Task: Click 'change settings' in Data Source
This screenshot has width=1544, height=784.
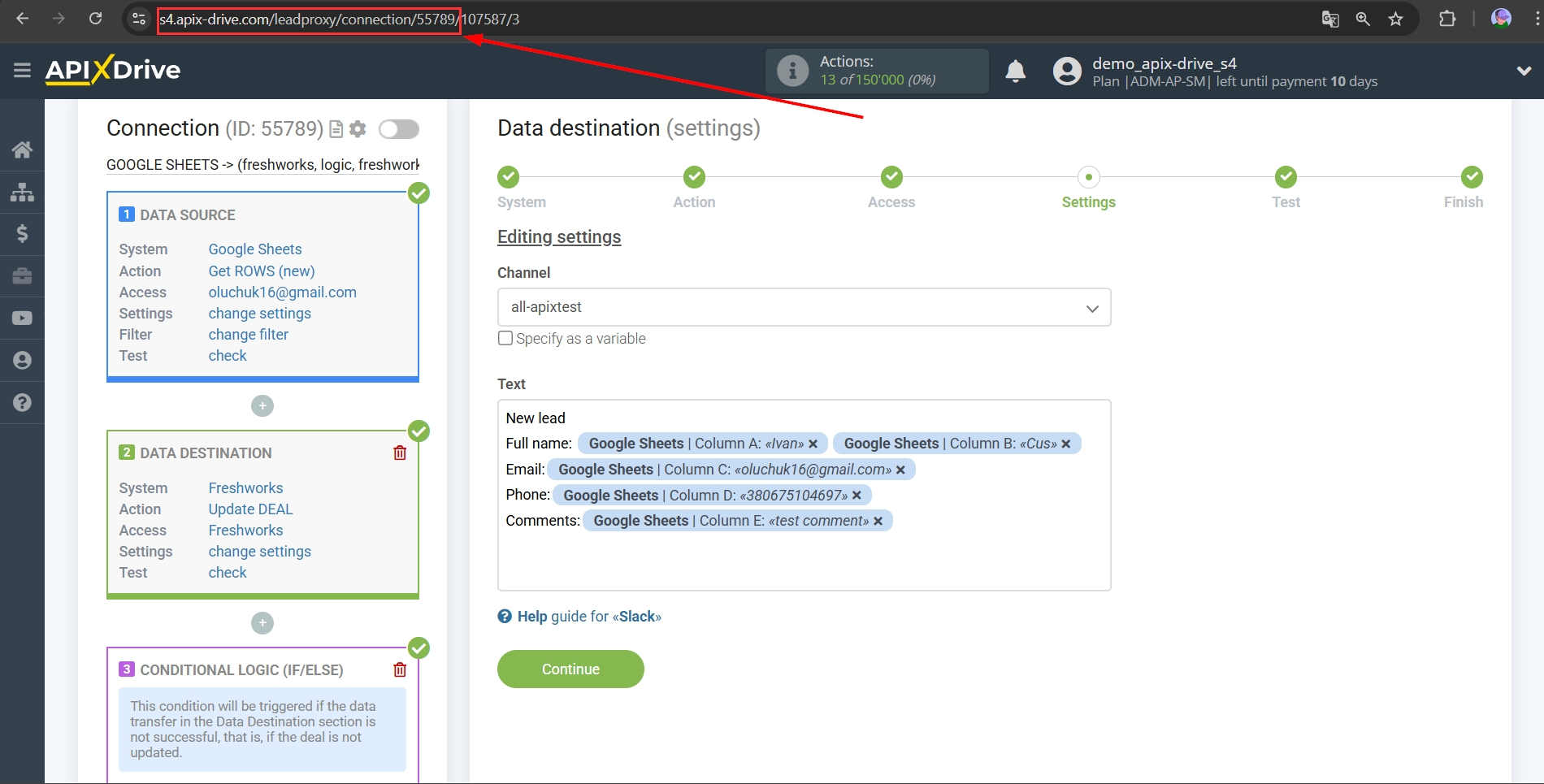Action: pos(260,314)
